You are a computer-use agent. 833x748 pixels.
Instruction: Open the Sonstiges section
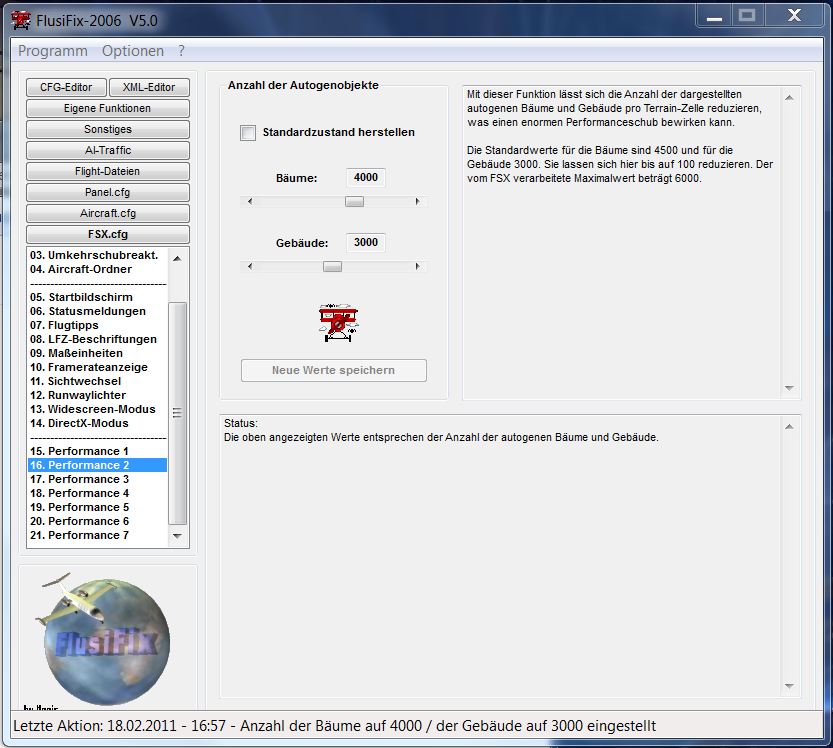pos(108,129)
